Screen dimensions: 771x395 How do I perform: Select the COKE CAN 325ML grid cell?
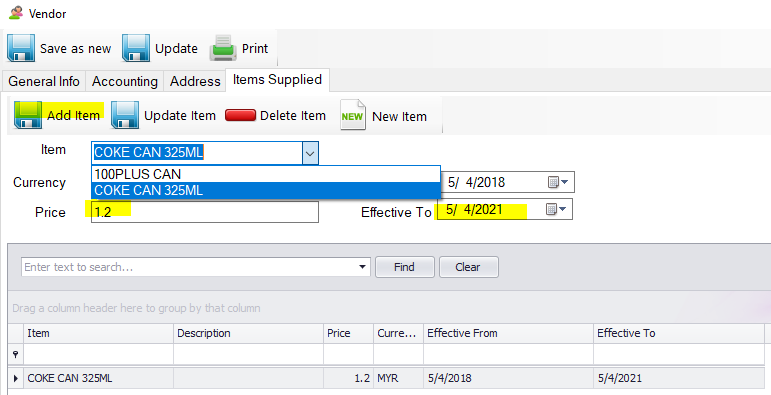tap(98, 378)
